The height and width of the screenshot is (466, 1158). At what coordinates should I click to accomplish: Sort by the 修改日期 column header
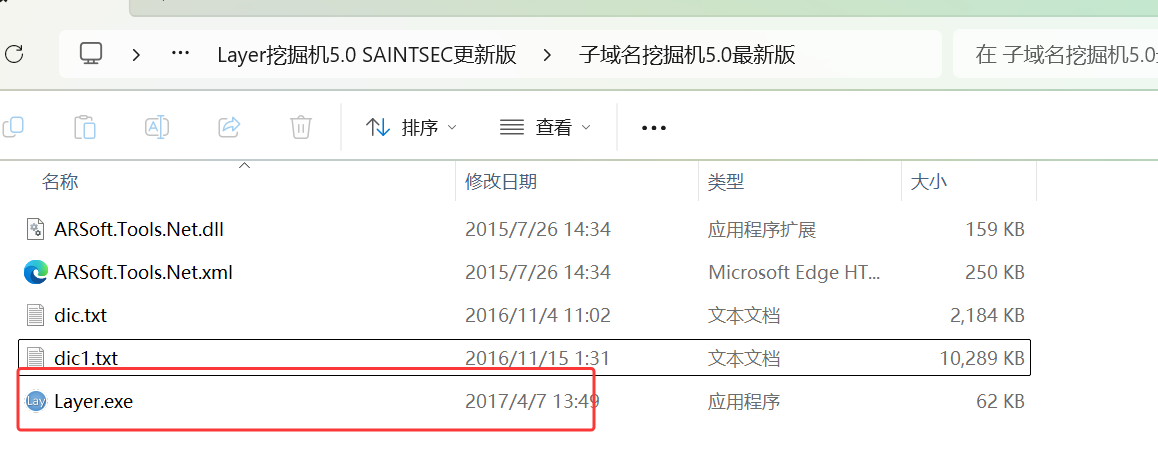click(501, 182)
